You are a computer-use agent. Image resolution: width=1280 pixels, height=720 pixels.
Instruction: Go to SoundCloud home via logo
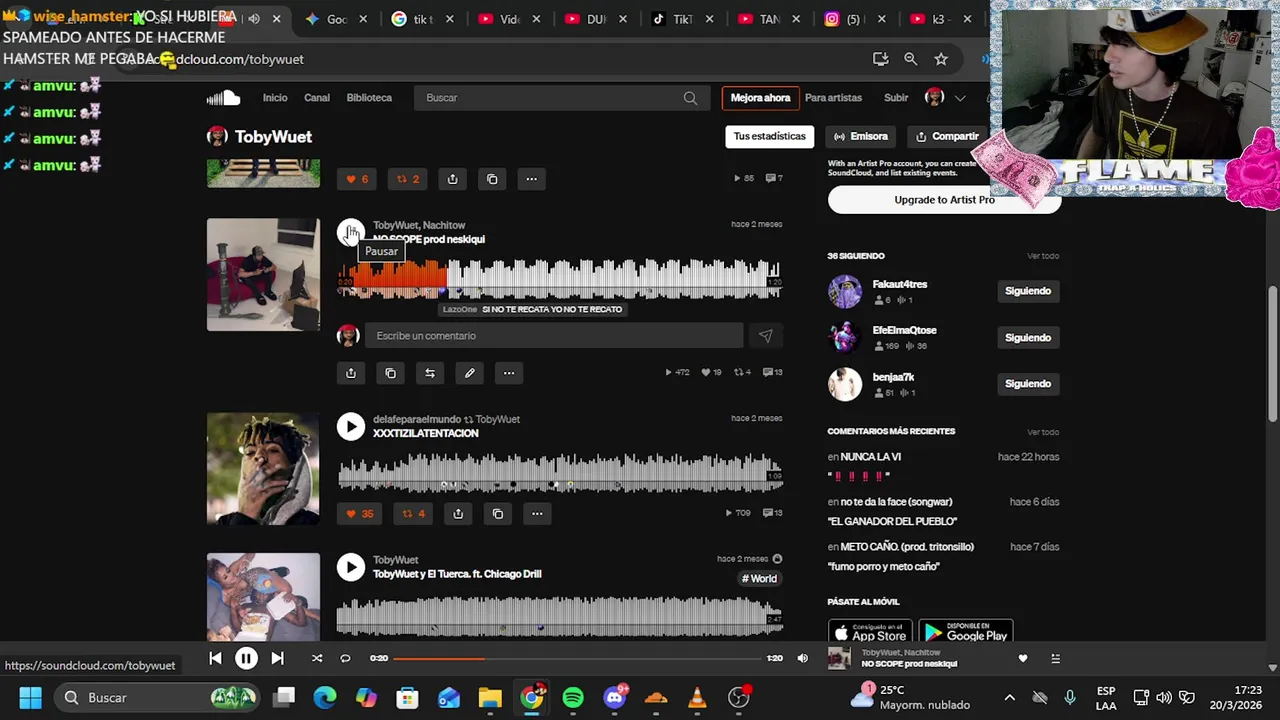coord(223,98)
